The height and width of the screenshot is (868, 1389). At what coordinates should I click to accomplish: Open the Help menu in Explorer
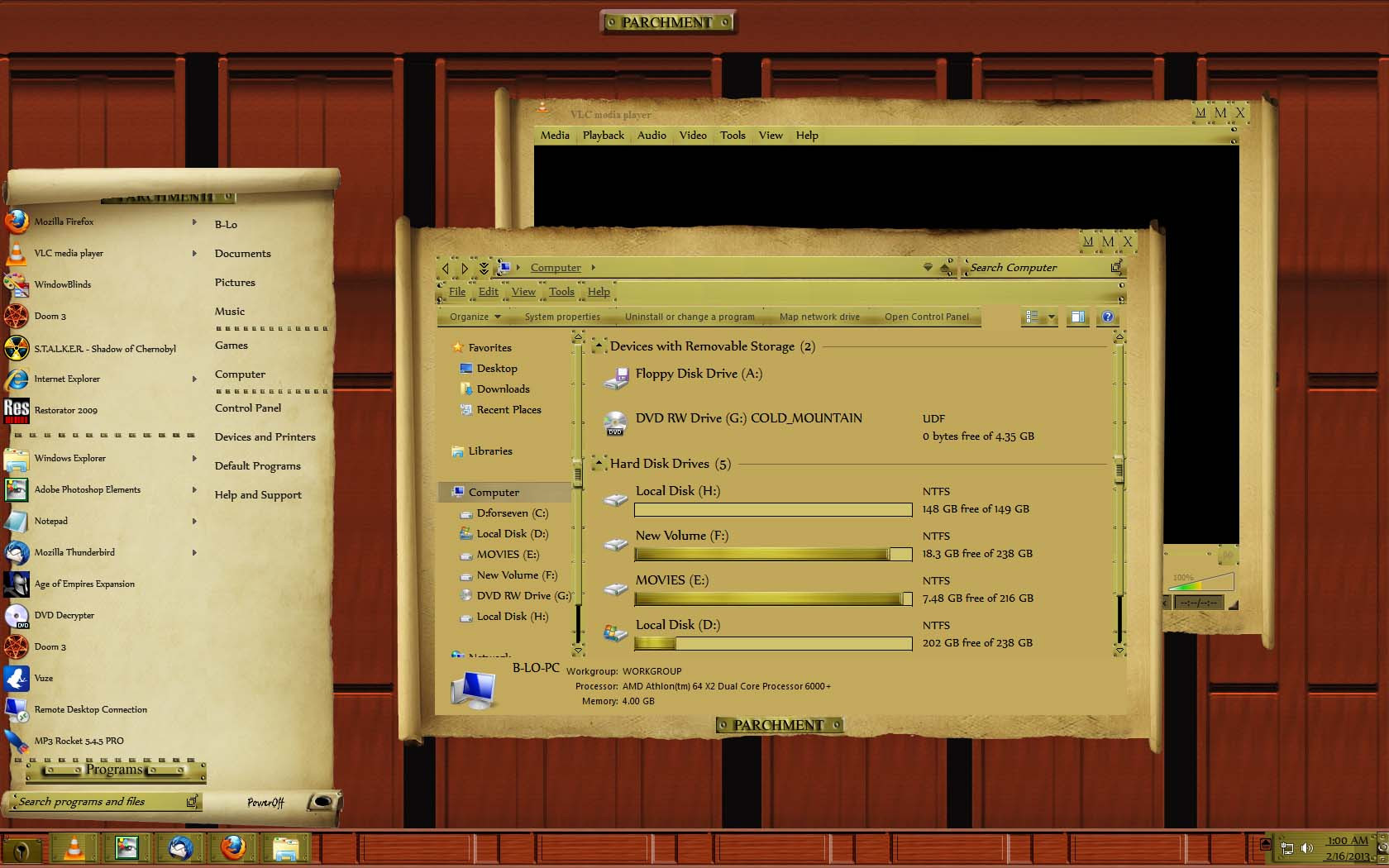pos(599,292)
